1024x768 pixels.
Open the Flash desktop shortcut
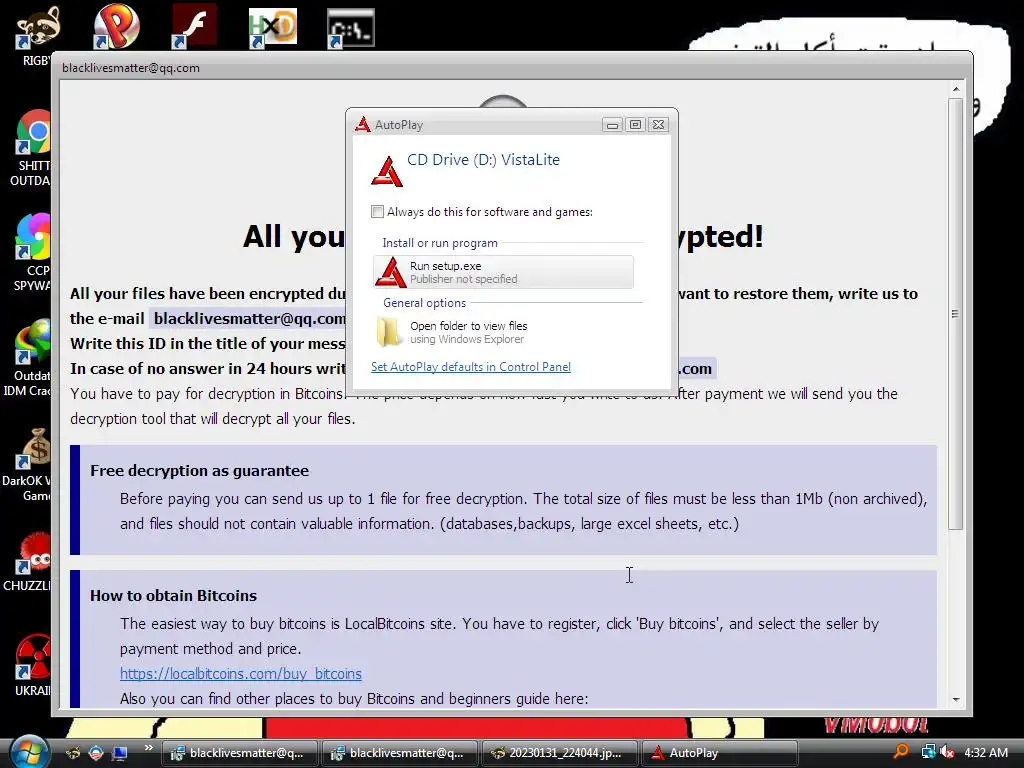click(x=194, y=27)
